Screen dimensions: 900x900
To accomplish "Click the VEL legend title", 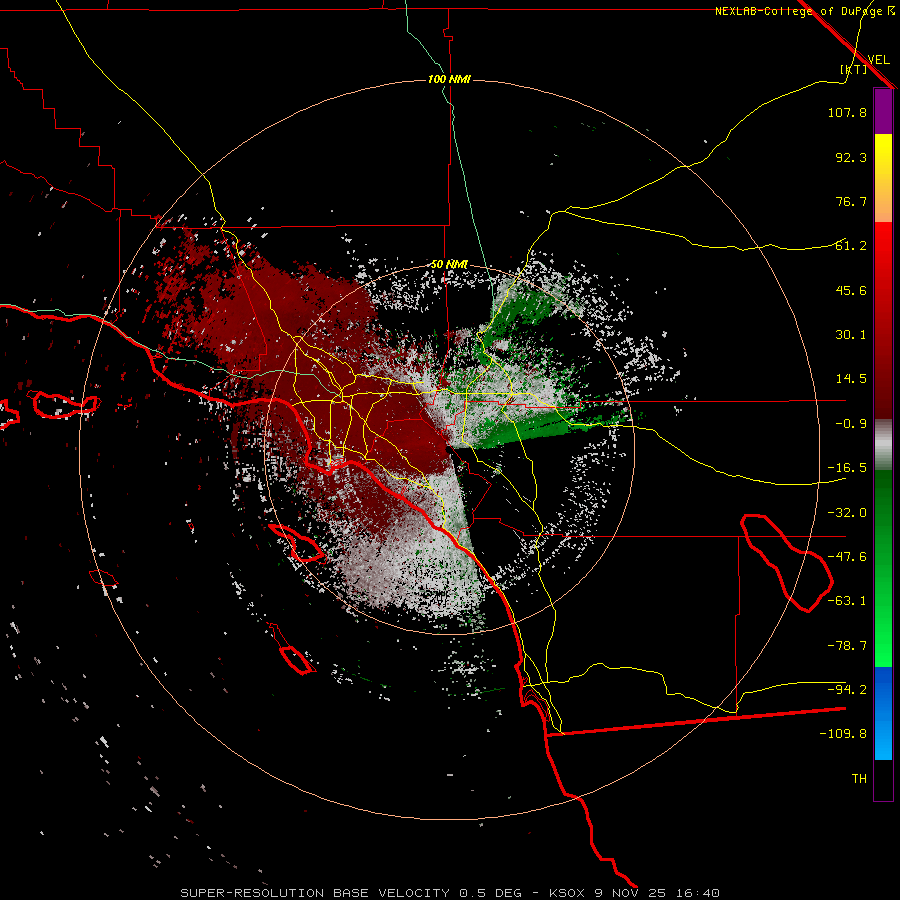I will (878, 59).
